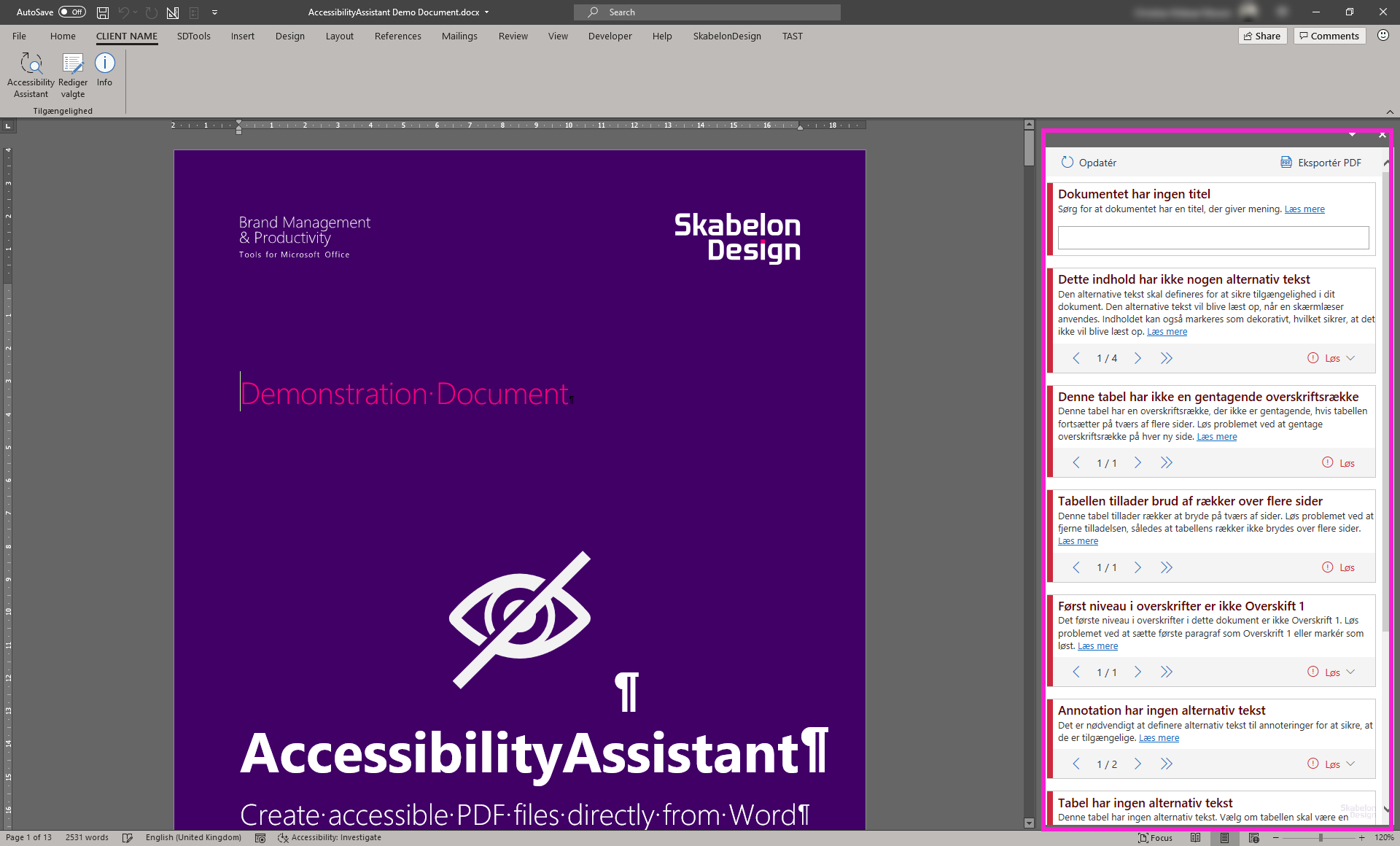Switch to the SkabelonDesign tab
1400x846 pixels.
727,36
